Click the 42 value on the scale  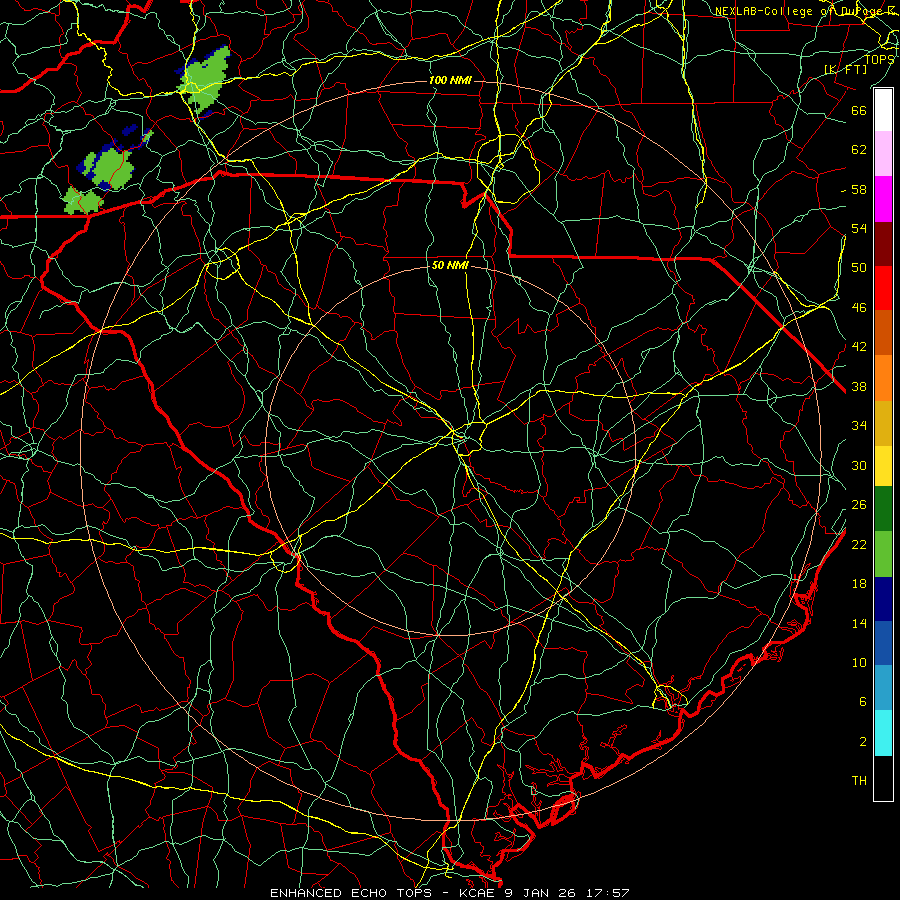click(859, 347)
